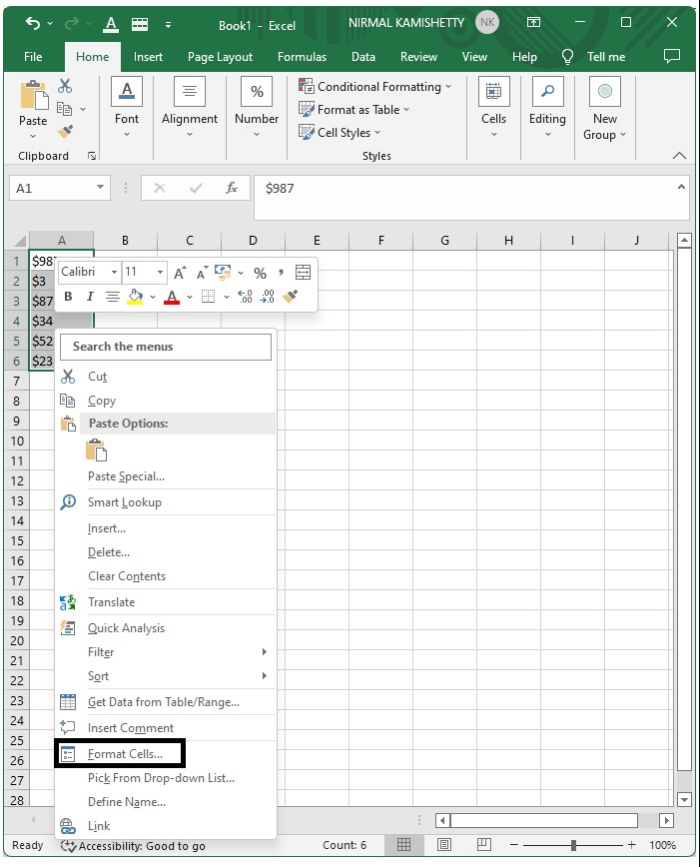Click the Paste clipboard icon in ribbon
The width and height of the screenshot is (700, 867).
[34, 95]
